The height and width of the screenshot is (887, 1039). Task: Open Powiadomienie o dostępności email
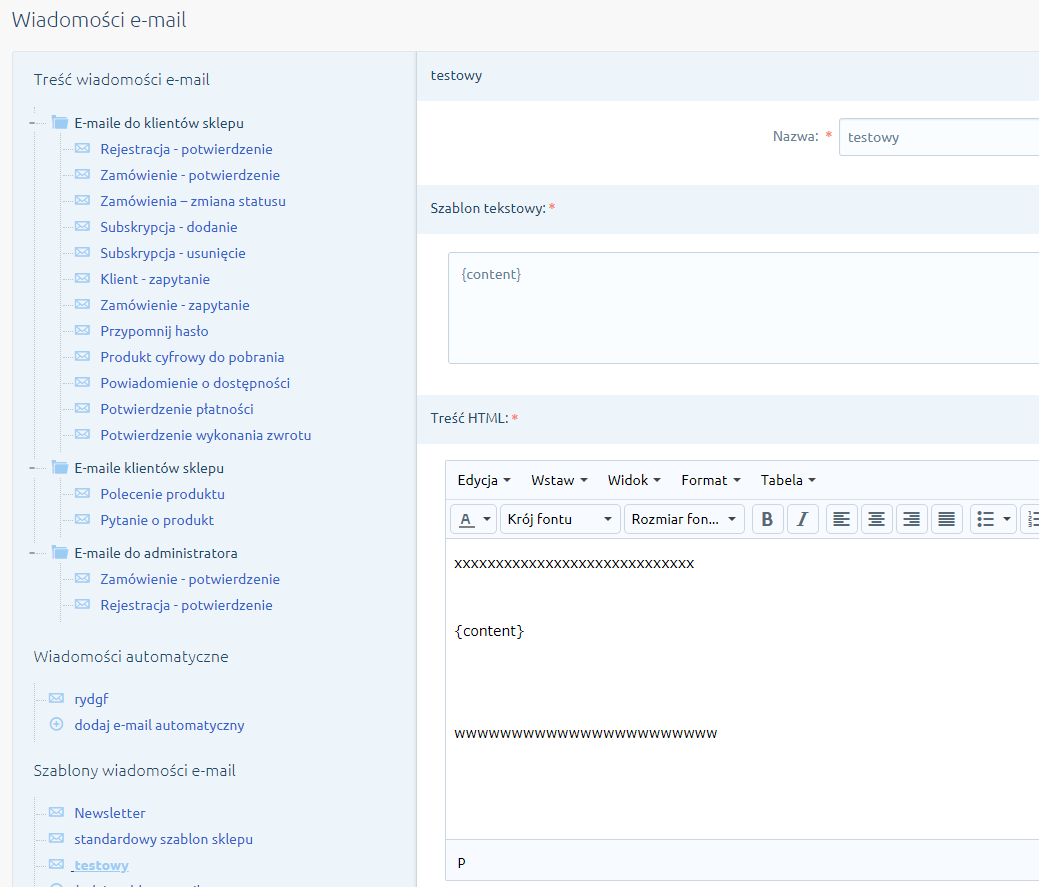195,384
